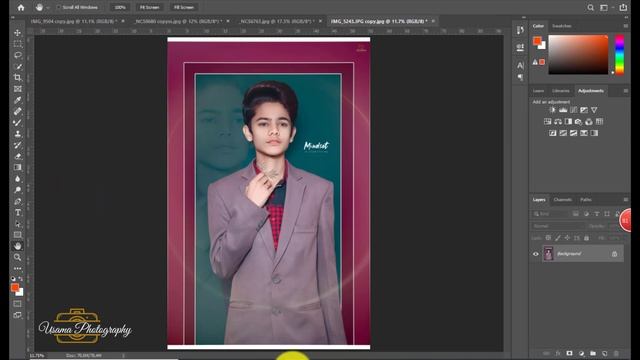The height and width of the screenshot is (360, 640).
Task: Select the Crop tool
Action: click(18, 77)
